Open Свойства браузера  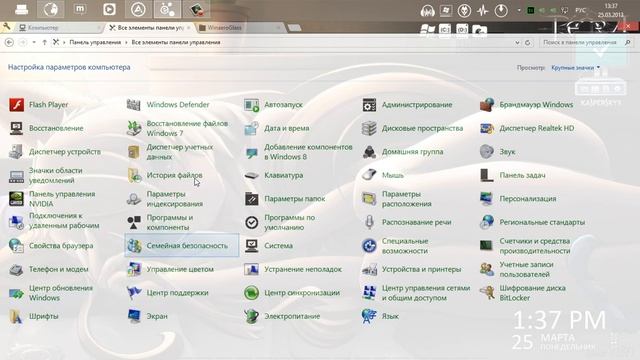(61, 246)
